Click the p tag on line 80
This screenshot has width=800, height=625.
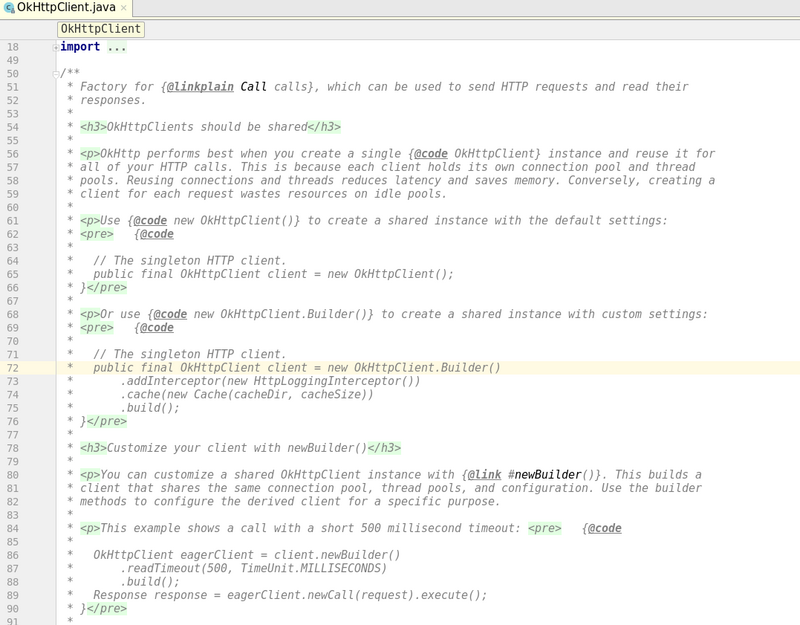pyautogui.click(x=90, y=475)
